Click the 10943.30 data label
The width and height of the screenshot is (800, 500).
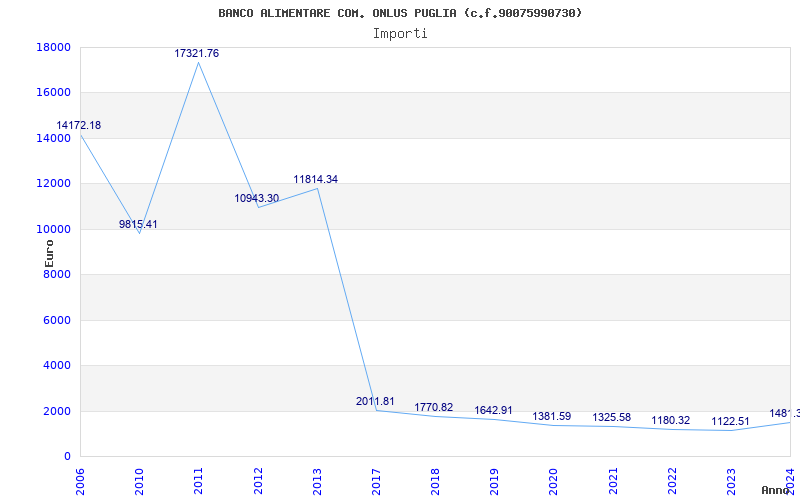click(x=257, y=198)
